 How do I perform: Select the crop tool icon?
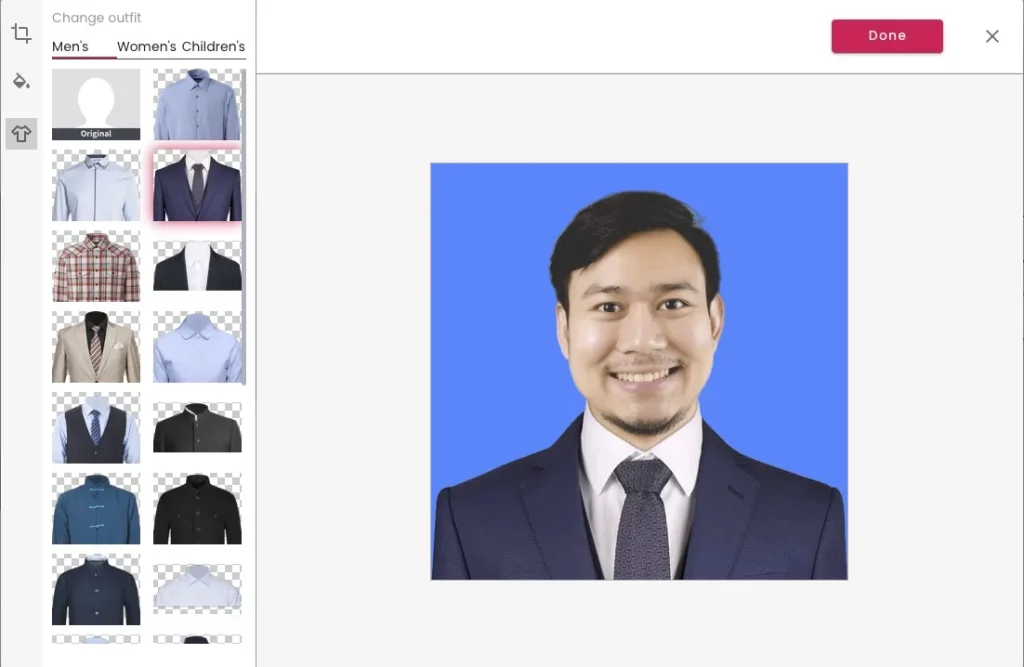click(21, 33)
